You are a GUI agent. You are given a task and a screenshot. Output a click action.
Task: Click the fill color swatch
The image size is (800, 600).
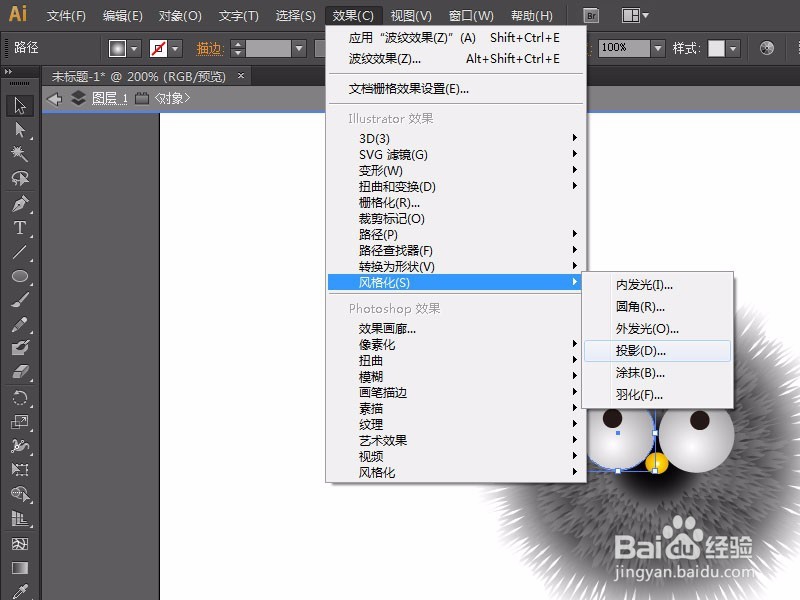(117, 48)
